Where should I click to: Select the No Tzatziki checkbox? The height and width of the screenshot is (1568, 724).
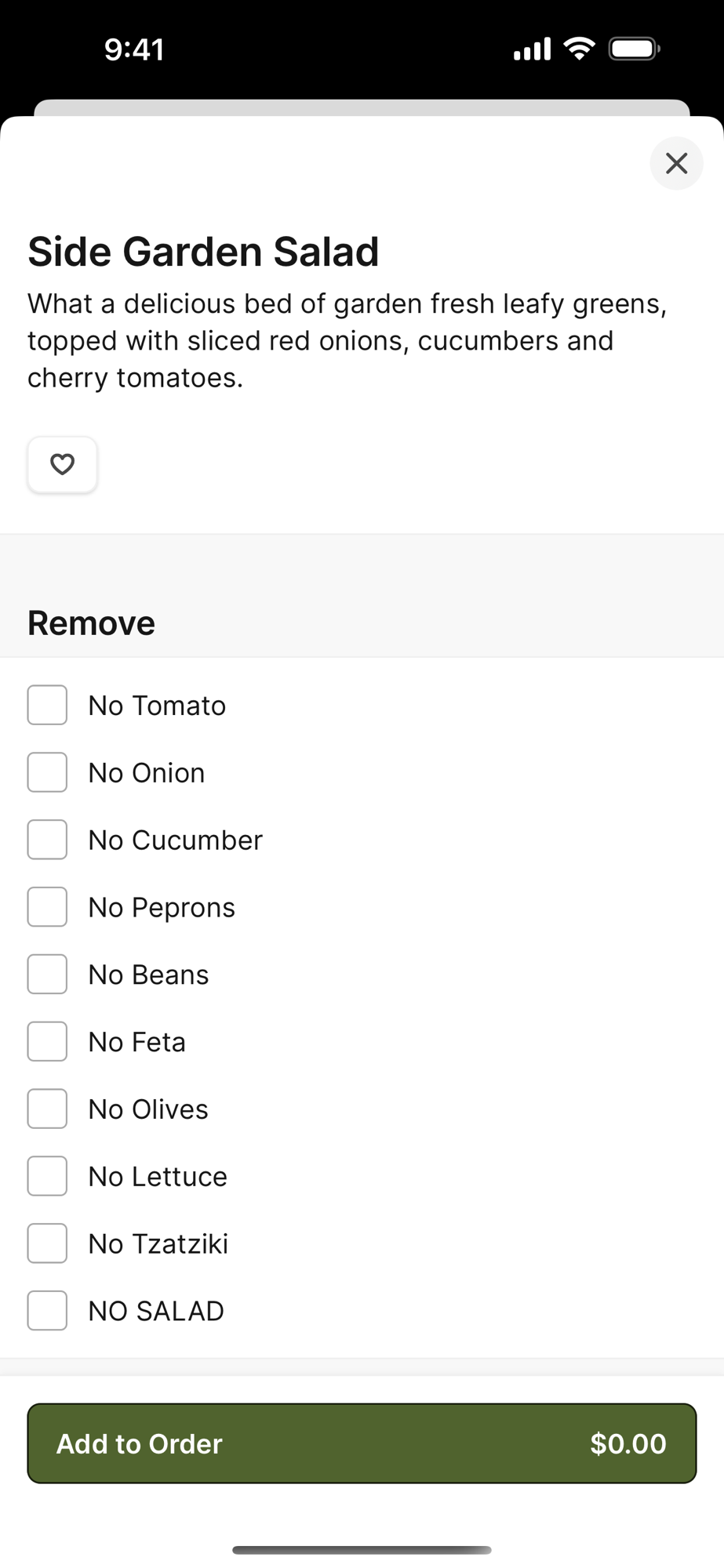click(x=47, y=1243)
